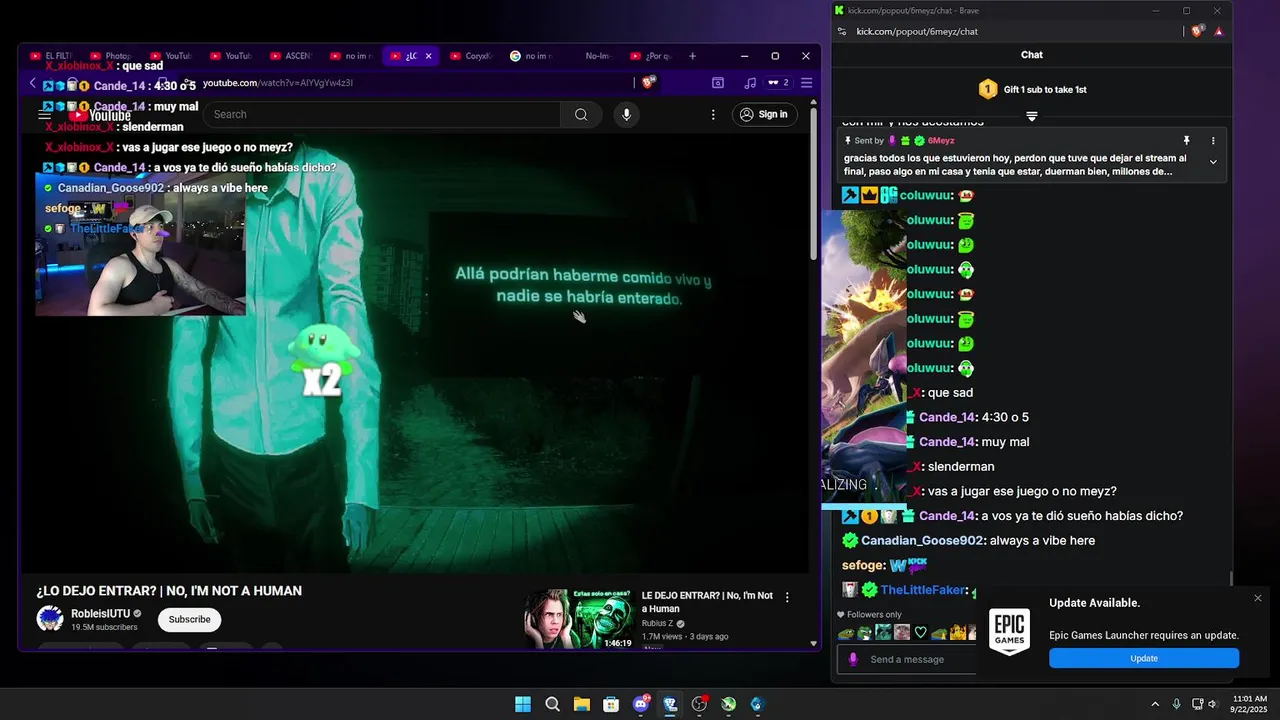1280x720 pixels.
Task: Click the purple microphone icon in chat input
Action: click(x=853, y=659)
